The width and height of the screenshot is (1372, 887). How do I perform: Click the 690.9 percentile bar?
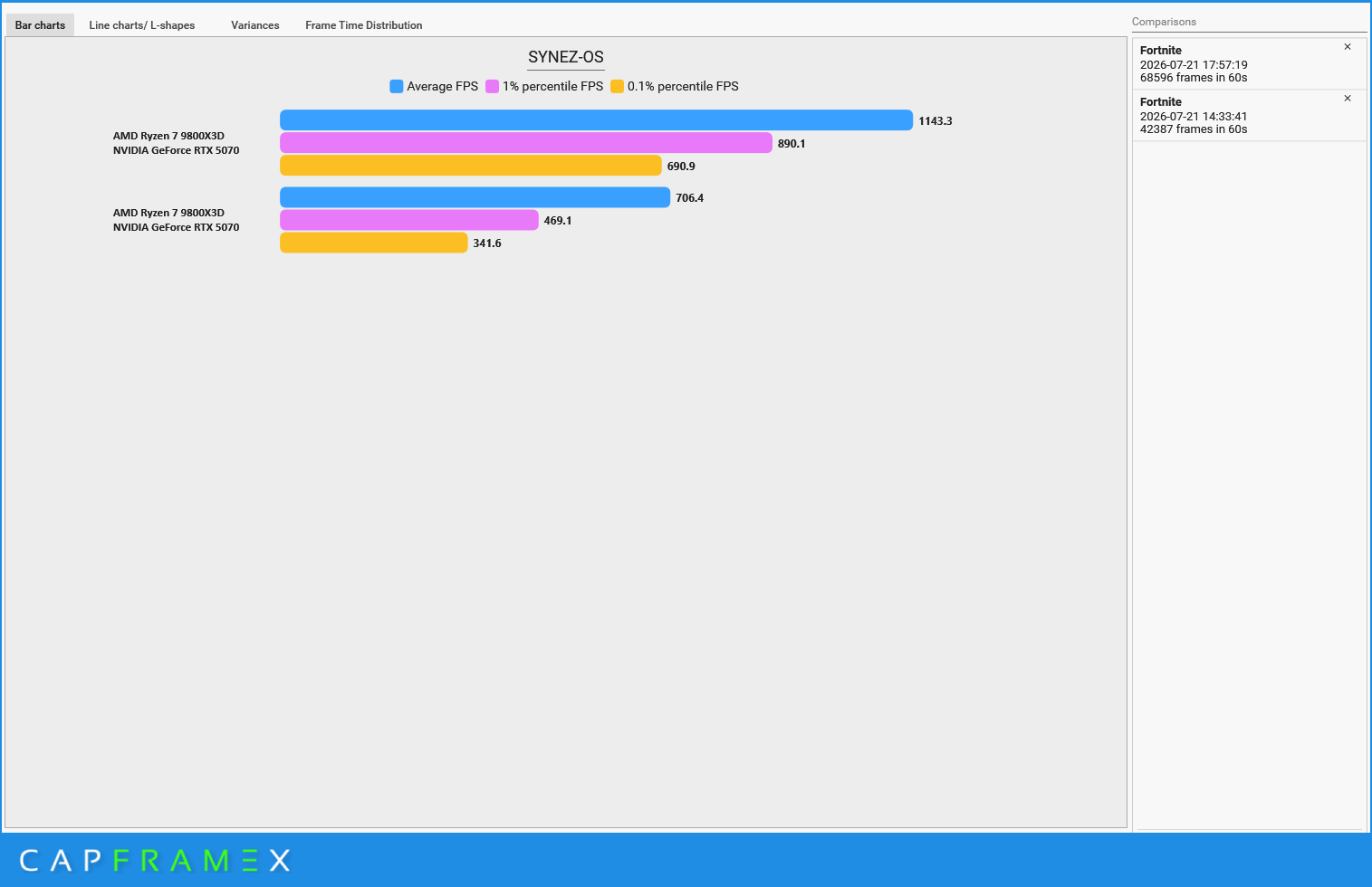[471, 166]
